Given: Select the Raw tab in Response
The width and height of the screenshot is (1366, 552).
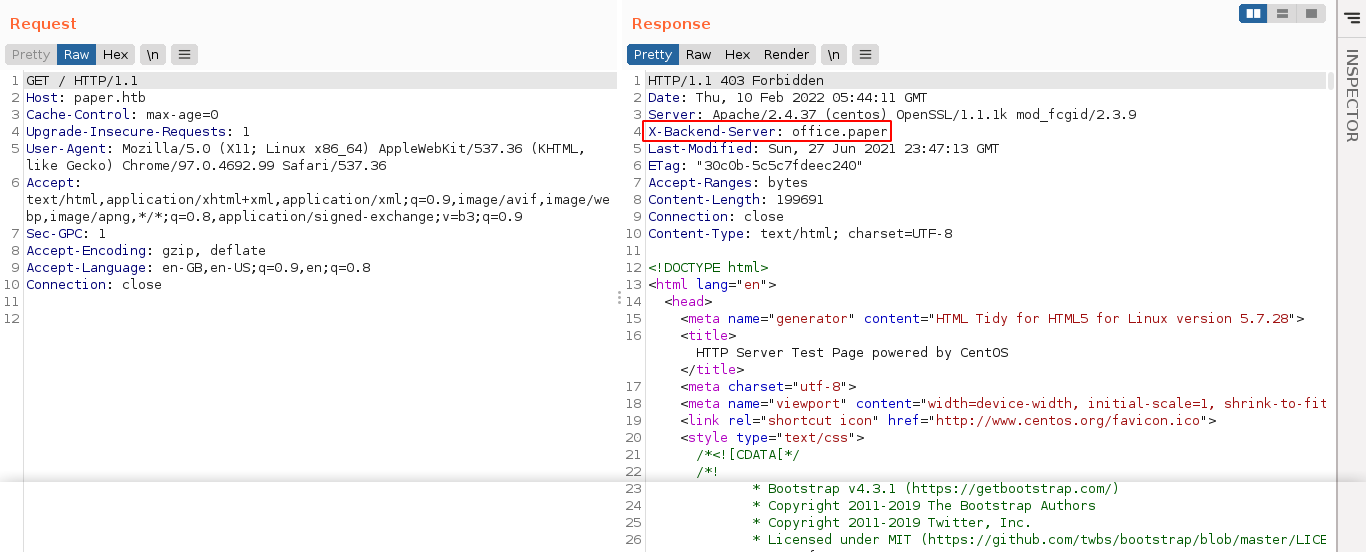Looking at the screenshot, I should (x=698, y=55).
